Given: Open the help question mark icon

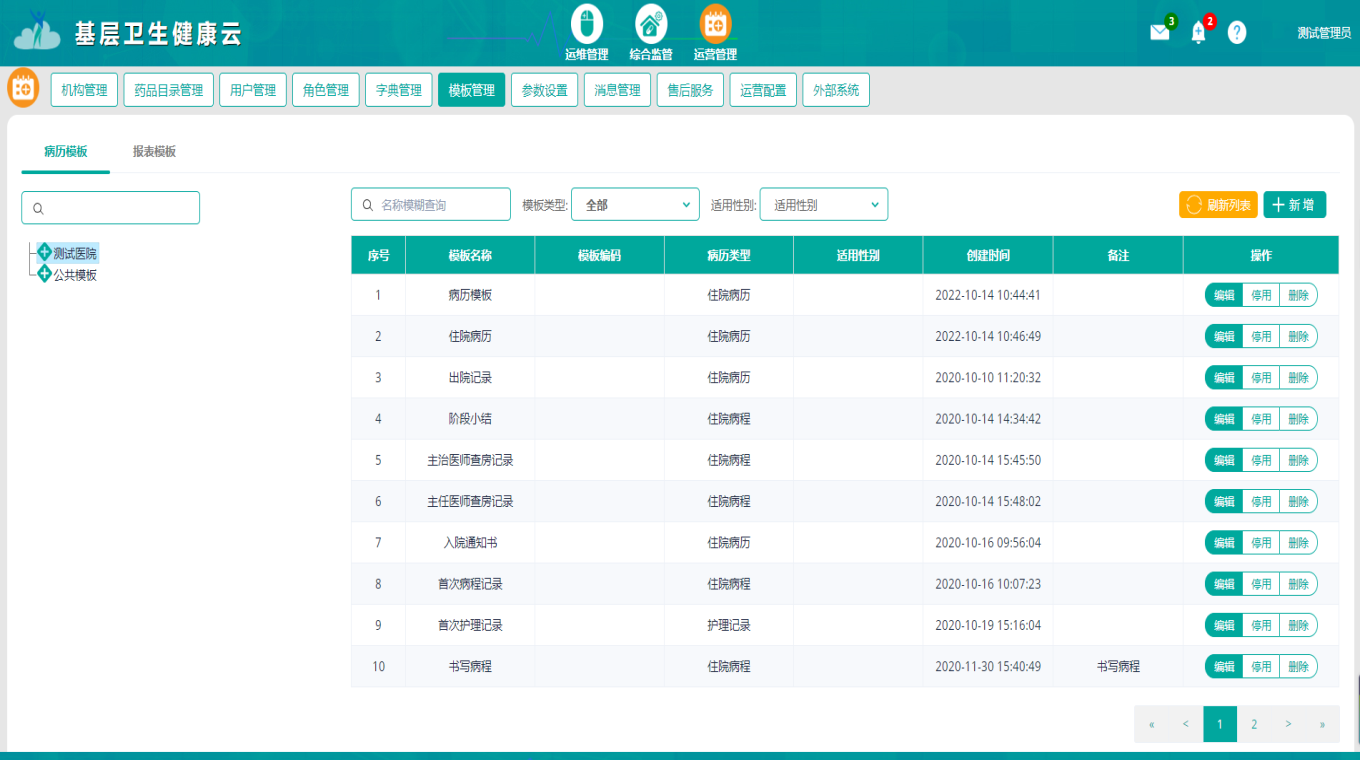Looking at the screenshot, I should [x=1237, y=32].
